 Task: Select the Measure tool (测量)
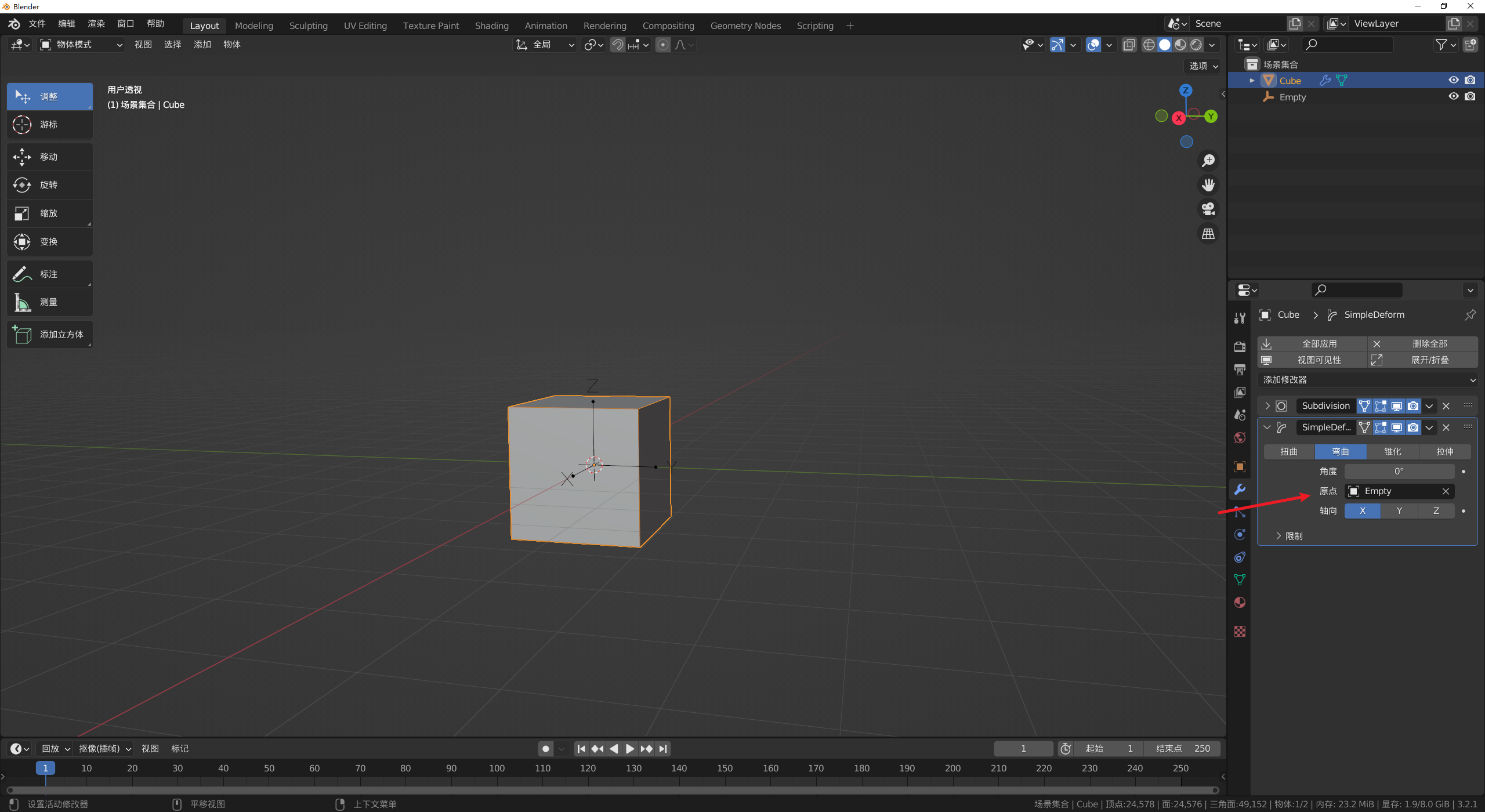tap(49, 302)
